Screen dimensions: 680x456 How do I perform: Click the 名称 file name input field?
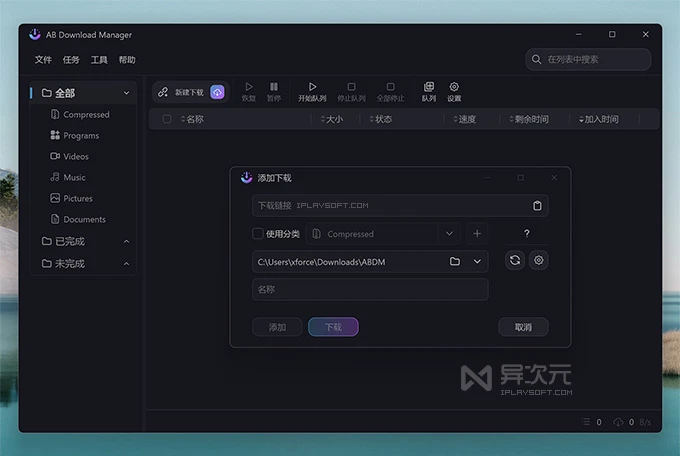click(370, 289)
